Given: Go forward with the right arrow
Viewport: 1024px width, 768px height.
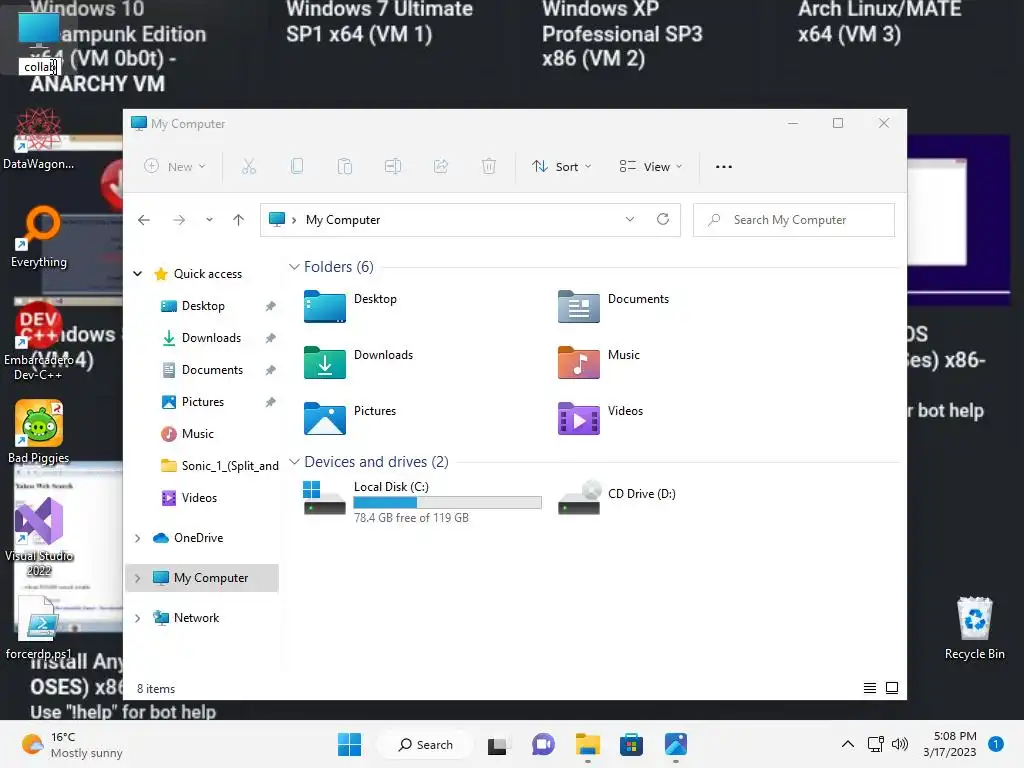Looking at the screenshot, I should (179, 220).
